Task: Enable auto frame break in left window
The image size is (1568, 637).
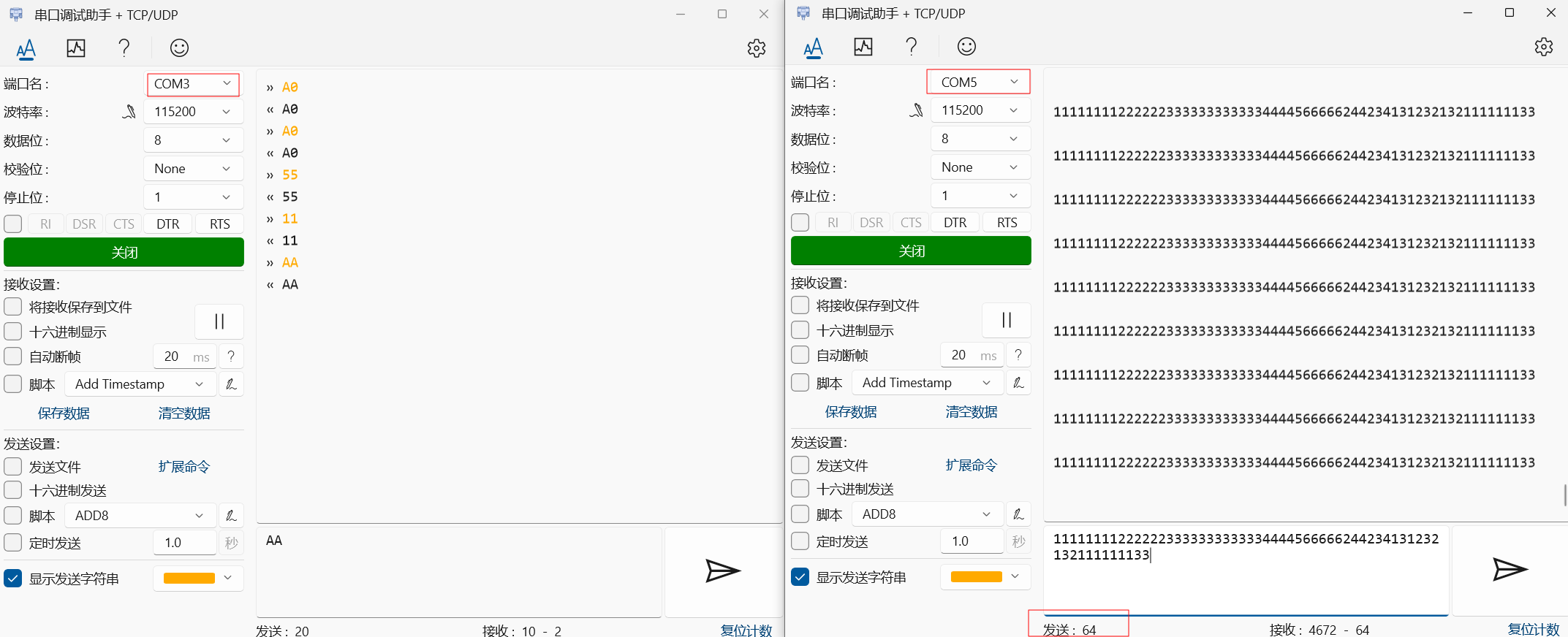Action: pyautogui.click(x=13, y=356)
